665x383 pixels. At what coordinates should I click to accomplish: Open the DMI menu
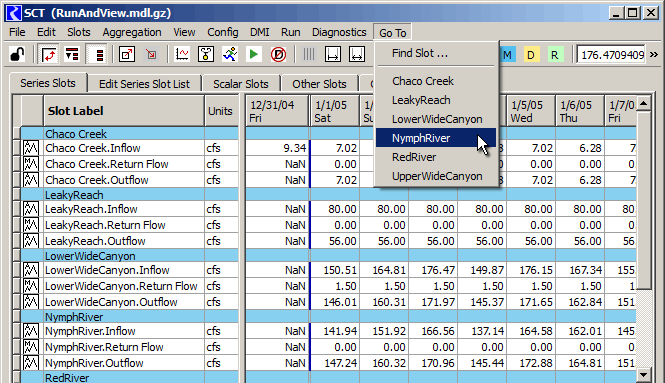260,32
